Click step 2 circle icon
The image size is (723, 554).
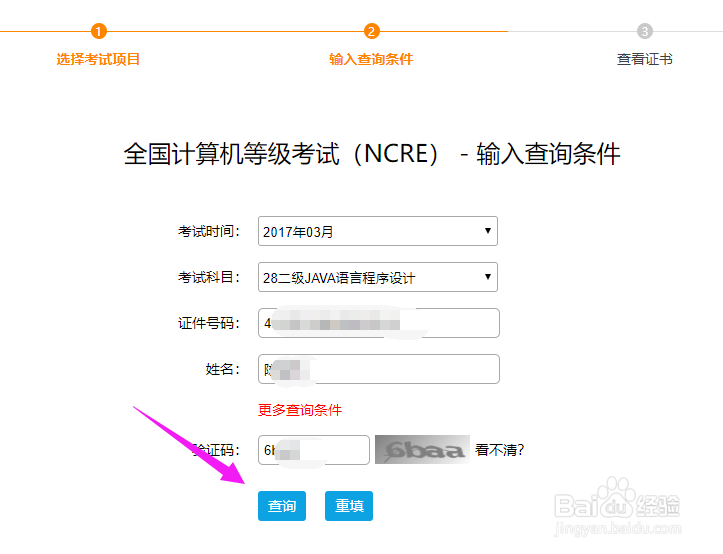(372, 31)
